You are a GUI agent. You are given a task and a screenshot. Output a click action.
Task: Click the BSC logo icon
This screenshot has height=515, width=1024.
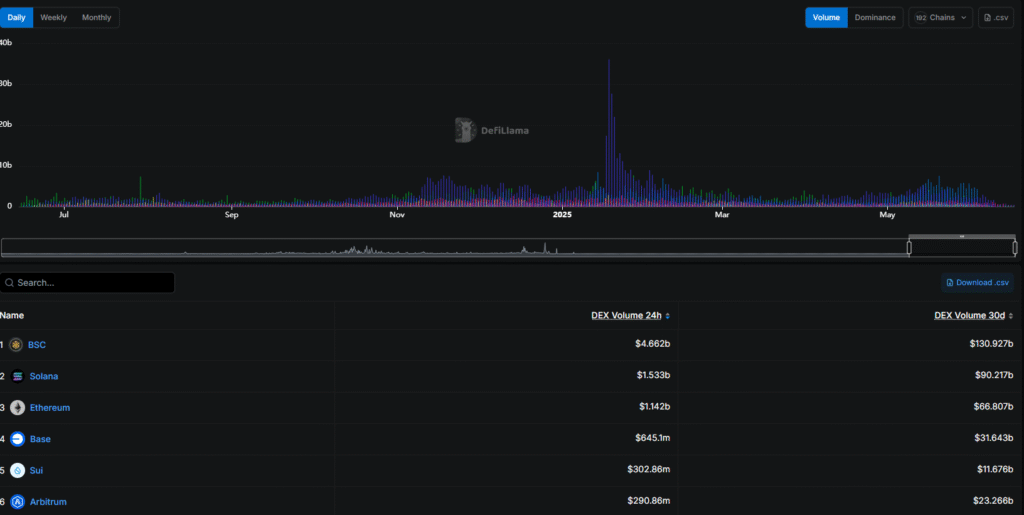[x=16, y=345]
